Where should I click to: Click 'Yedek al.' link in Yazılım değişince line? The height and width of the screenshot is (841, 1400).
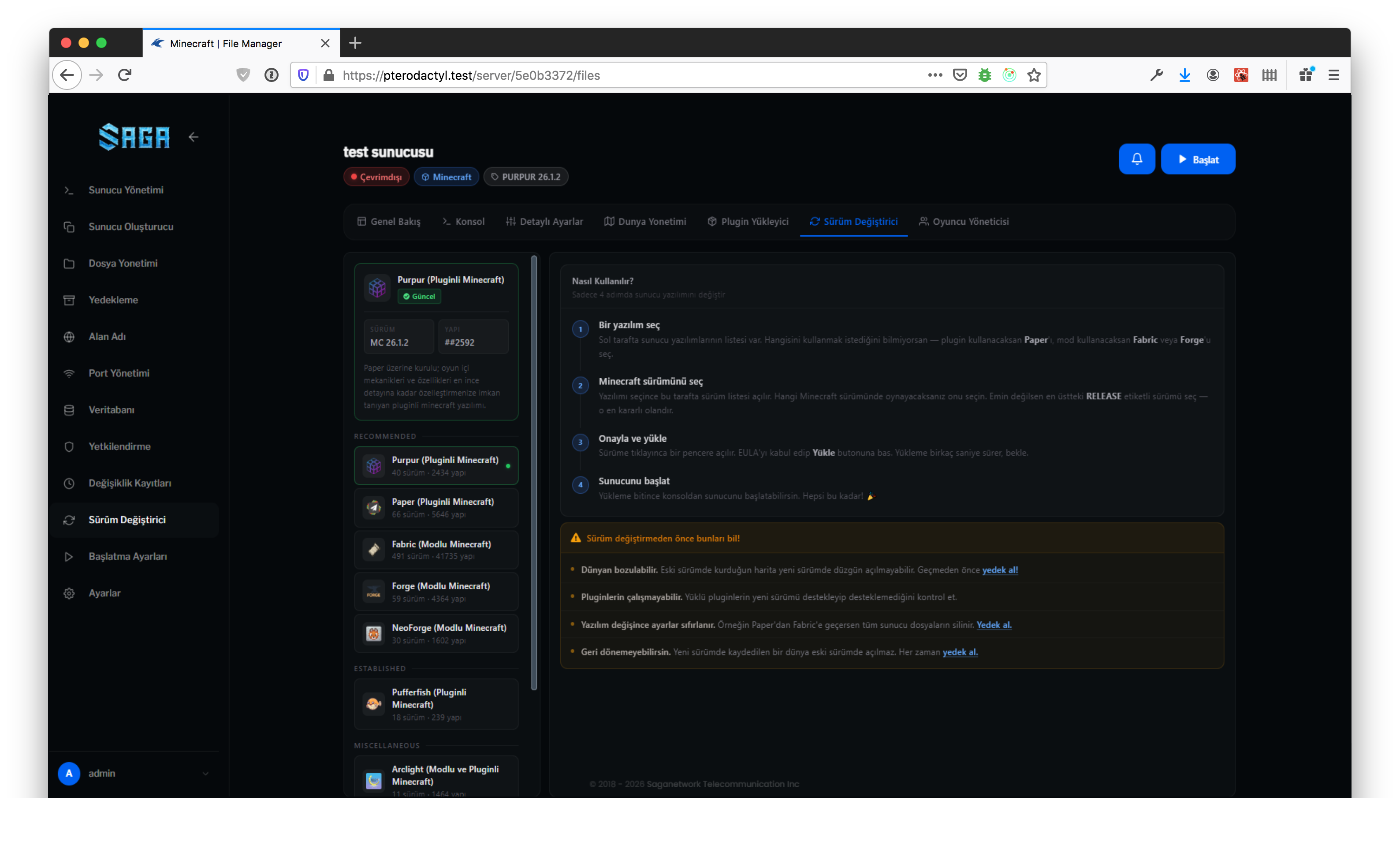tap(994, 625)
